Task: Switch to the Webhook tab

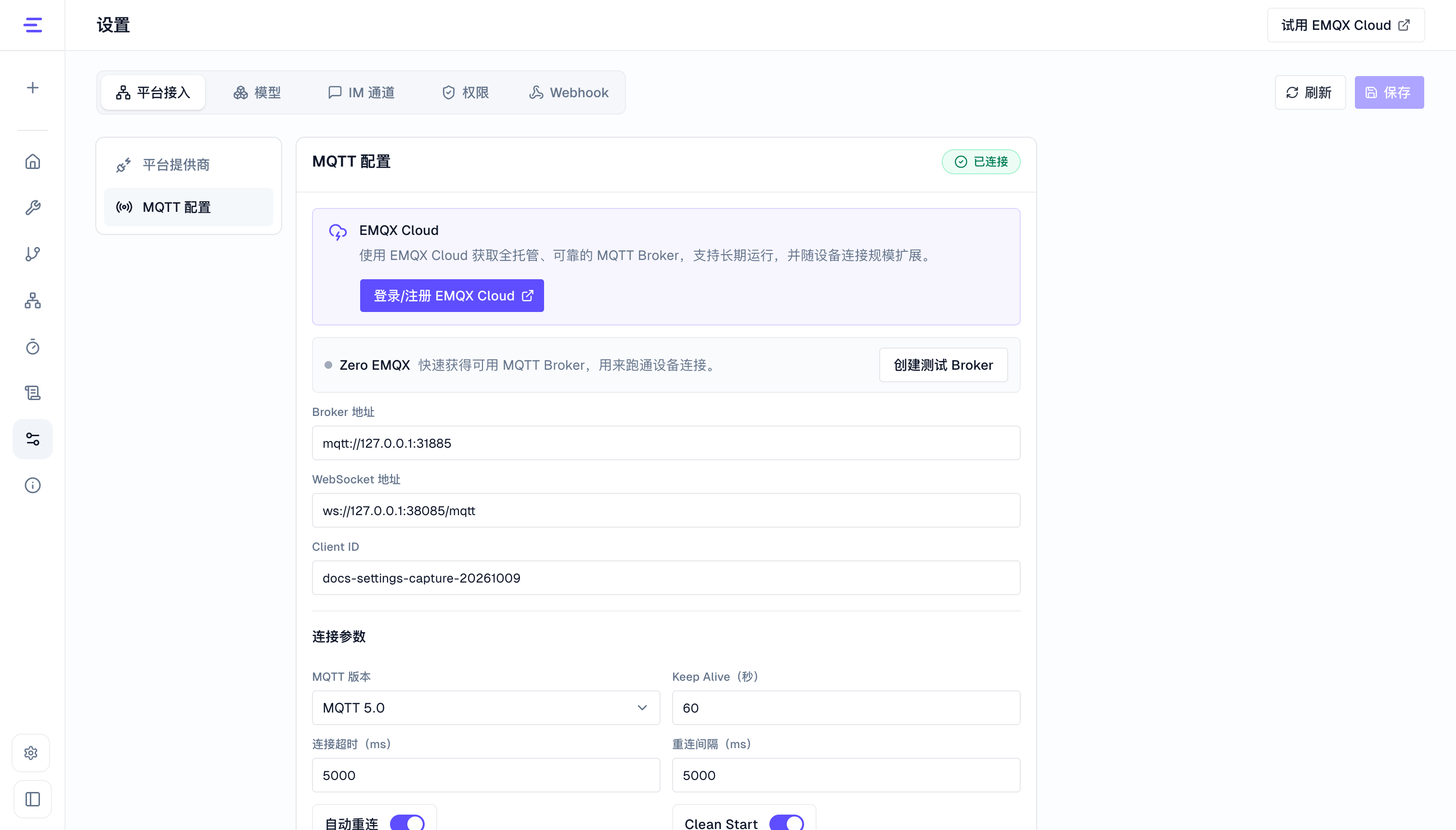Action: 569,92
